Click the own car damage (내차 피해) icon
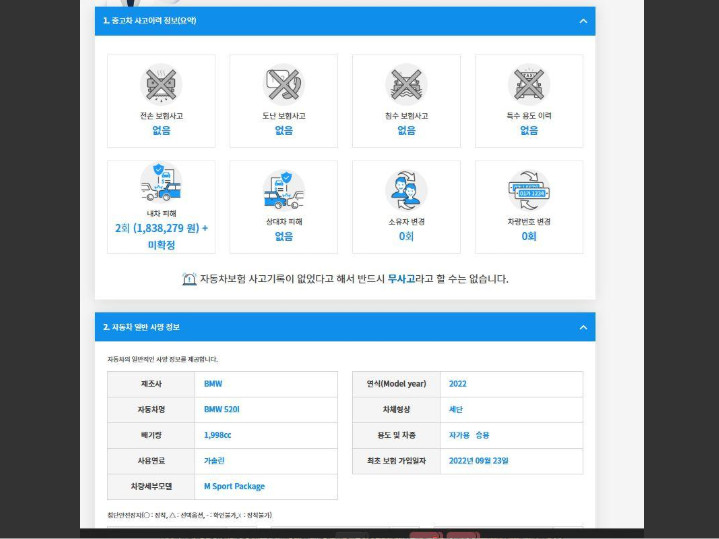This screenshot has height=539, width=719. (161, 185)
